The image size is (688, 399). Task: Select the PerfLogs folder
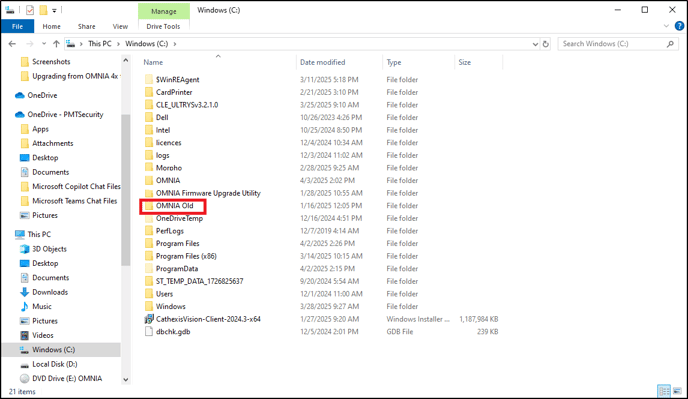(x=170, y=231)
